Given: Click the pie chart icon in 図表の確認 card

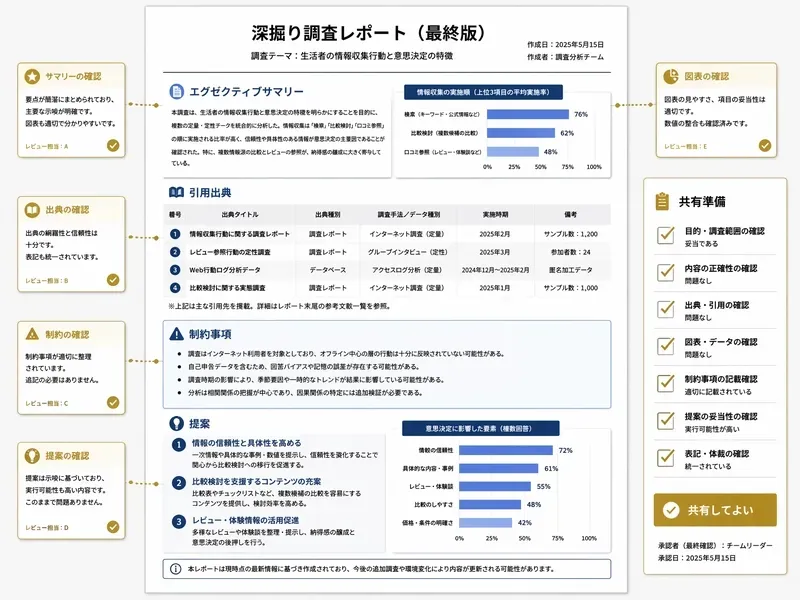Looking at the screenshot, I should 670,77.
